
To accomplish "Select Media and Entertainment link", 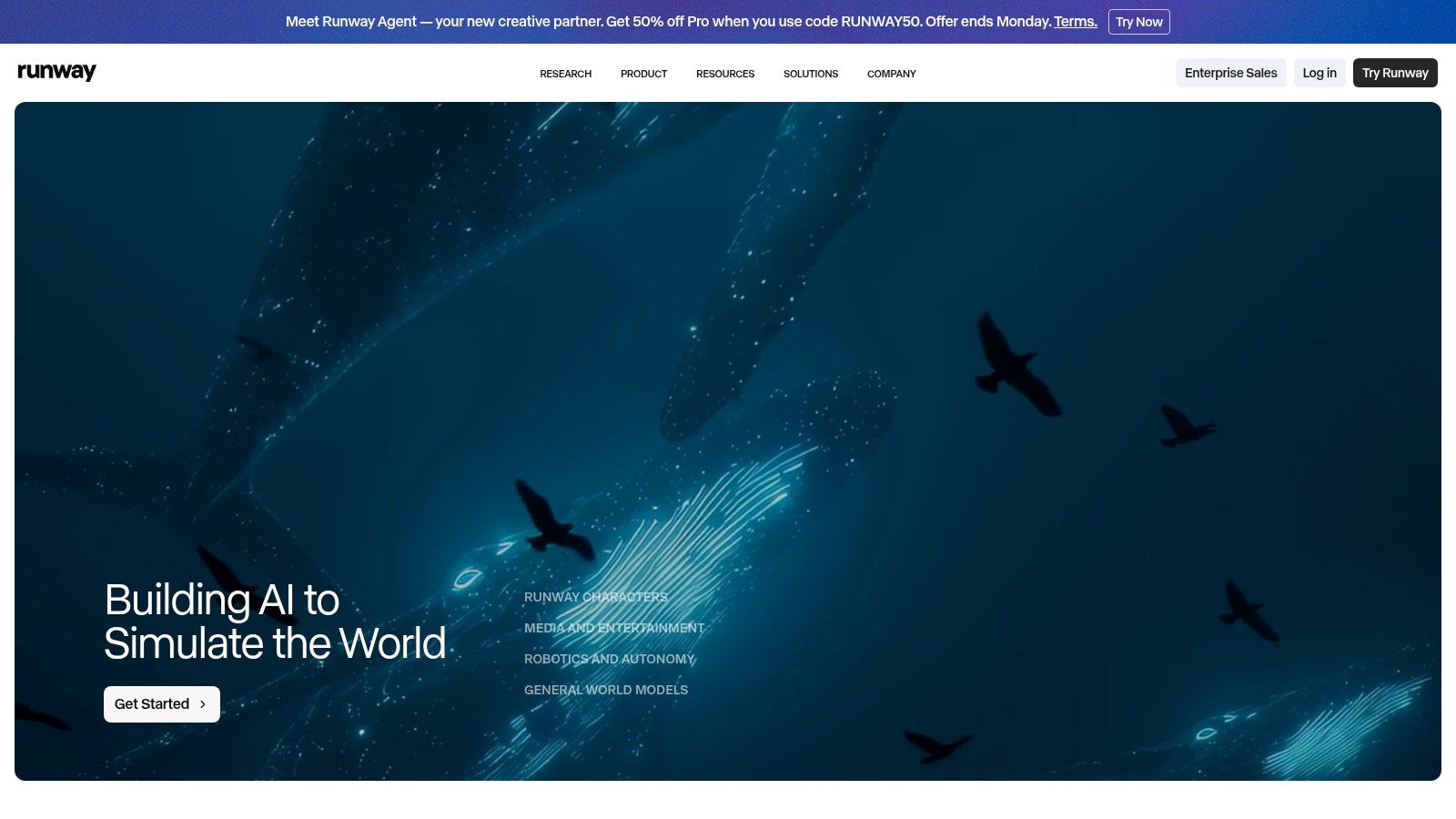I will [614, 628].
